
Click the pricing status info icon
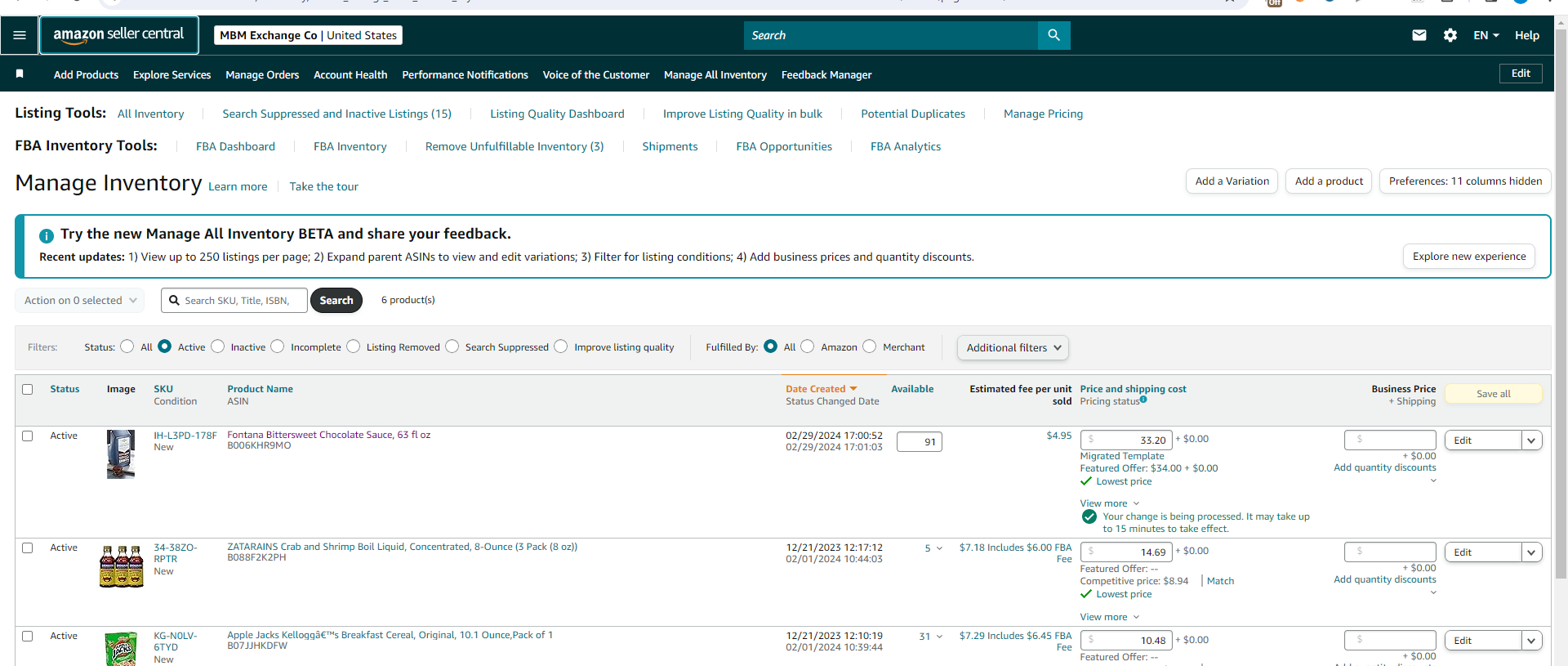pyautogui.click(x=1143, y=400)
